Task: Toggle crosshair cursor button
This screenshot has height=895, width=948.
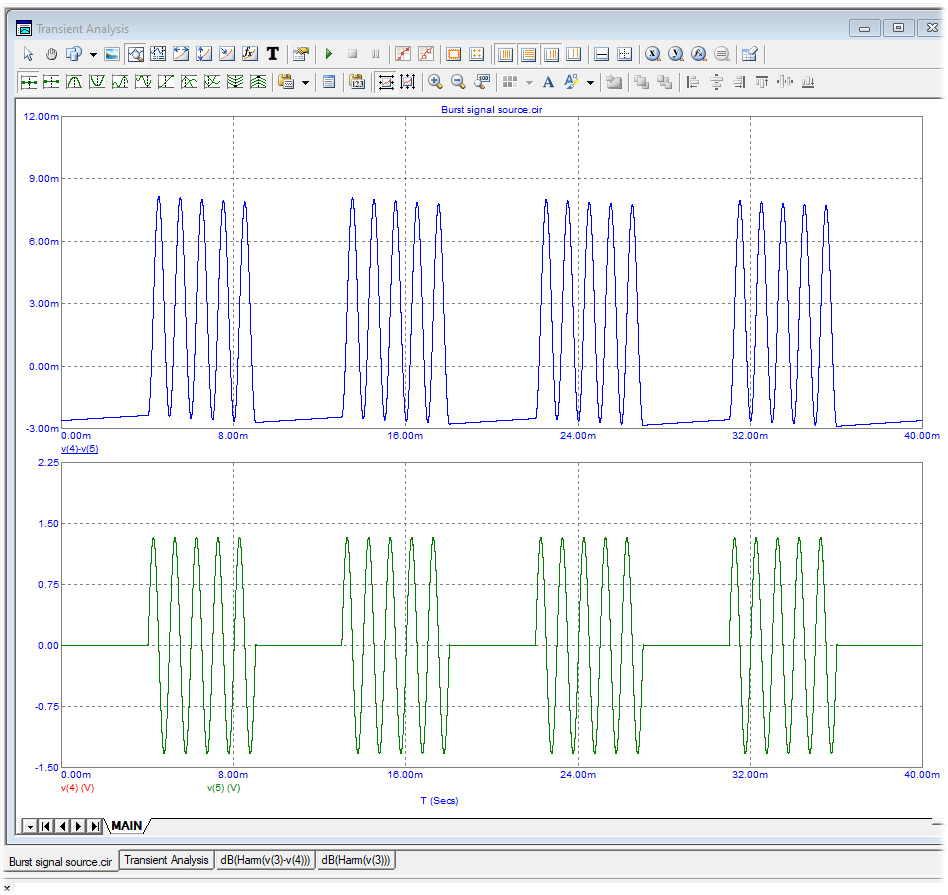Action: click(x=625, y=54)
